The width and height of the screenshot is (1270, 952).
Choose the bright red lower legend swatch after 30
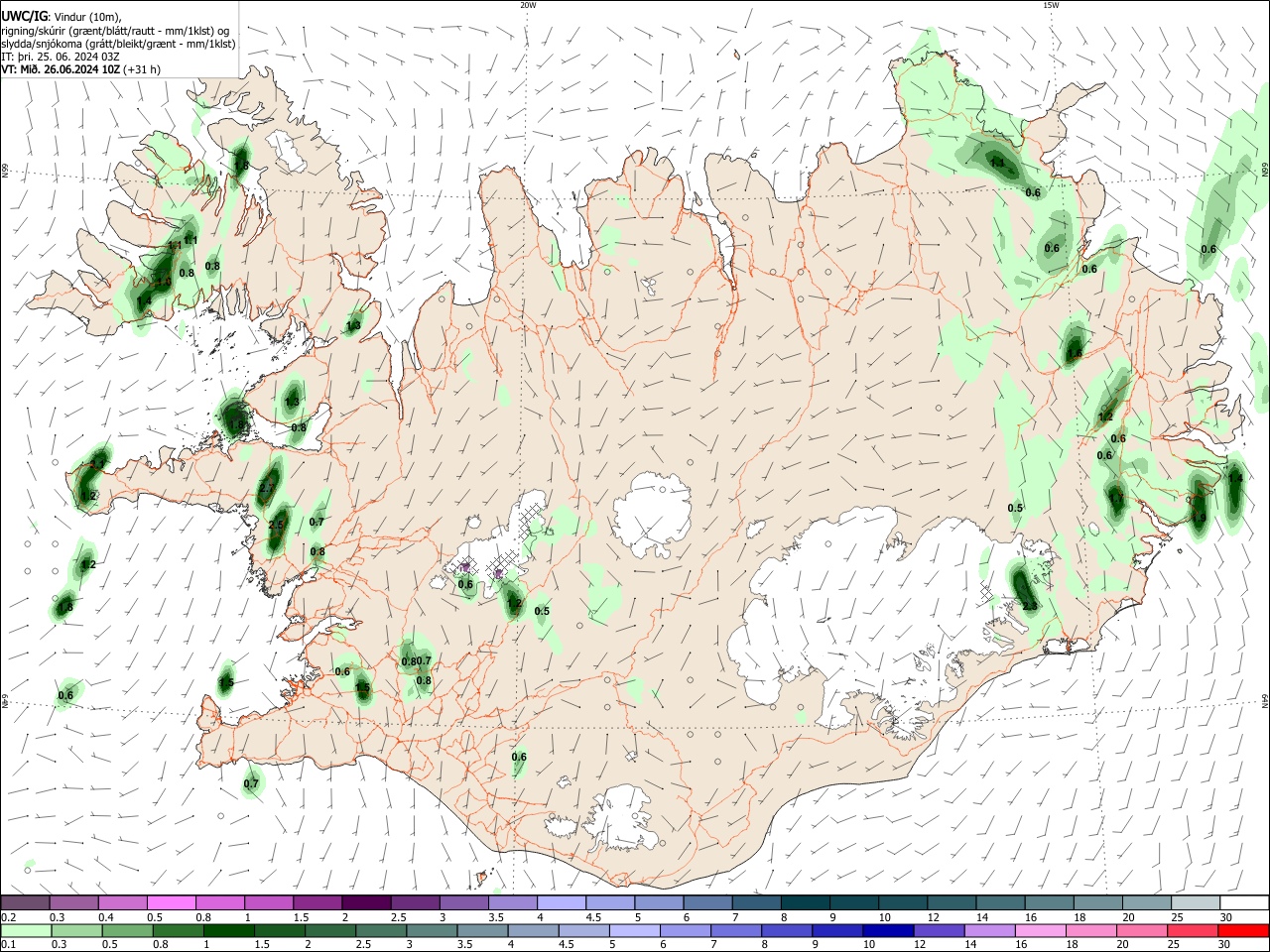point(1243,930)
